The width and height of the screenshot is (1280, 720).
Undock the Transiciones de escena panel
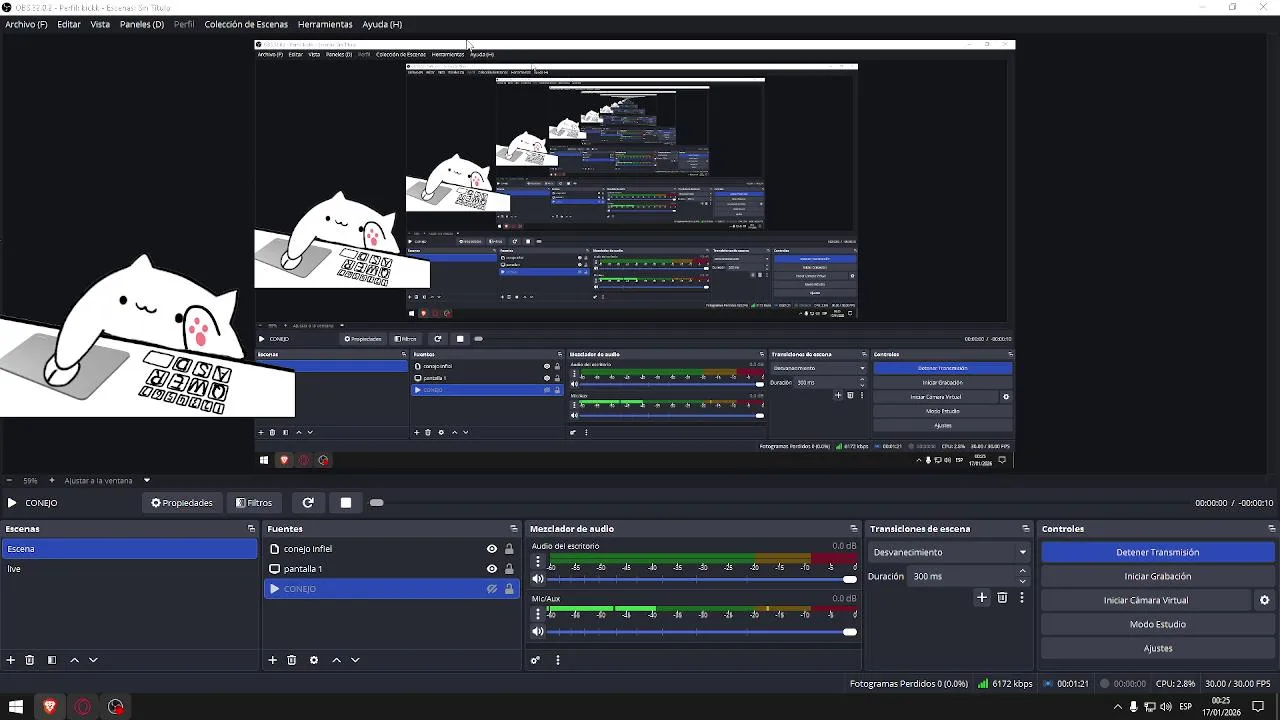pyautogui.click(x=1026, y=529)
